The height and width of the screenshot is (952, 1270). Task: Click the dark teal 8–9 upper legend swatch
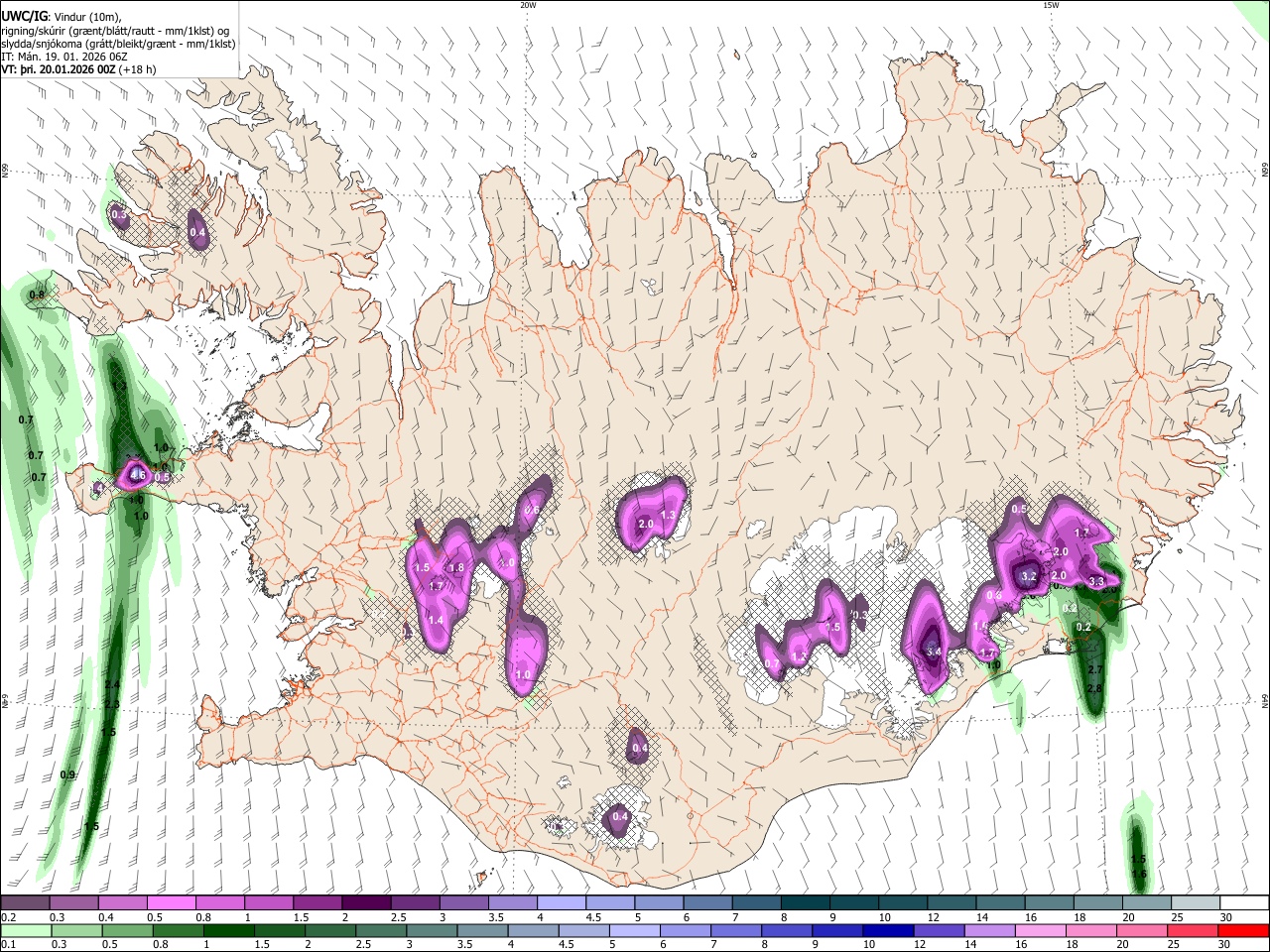pyautogui.click(x=806, y=902)
